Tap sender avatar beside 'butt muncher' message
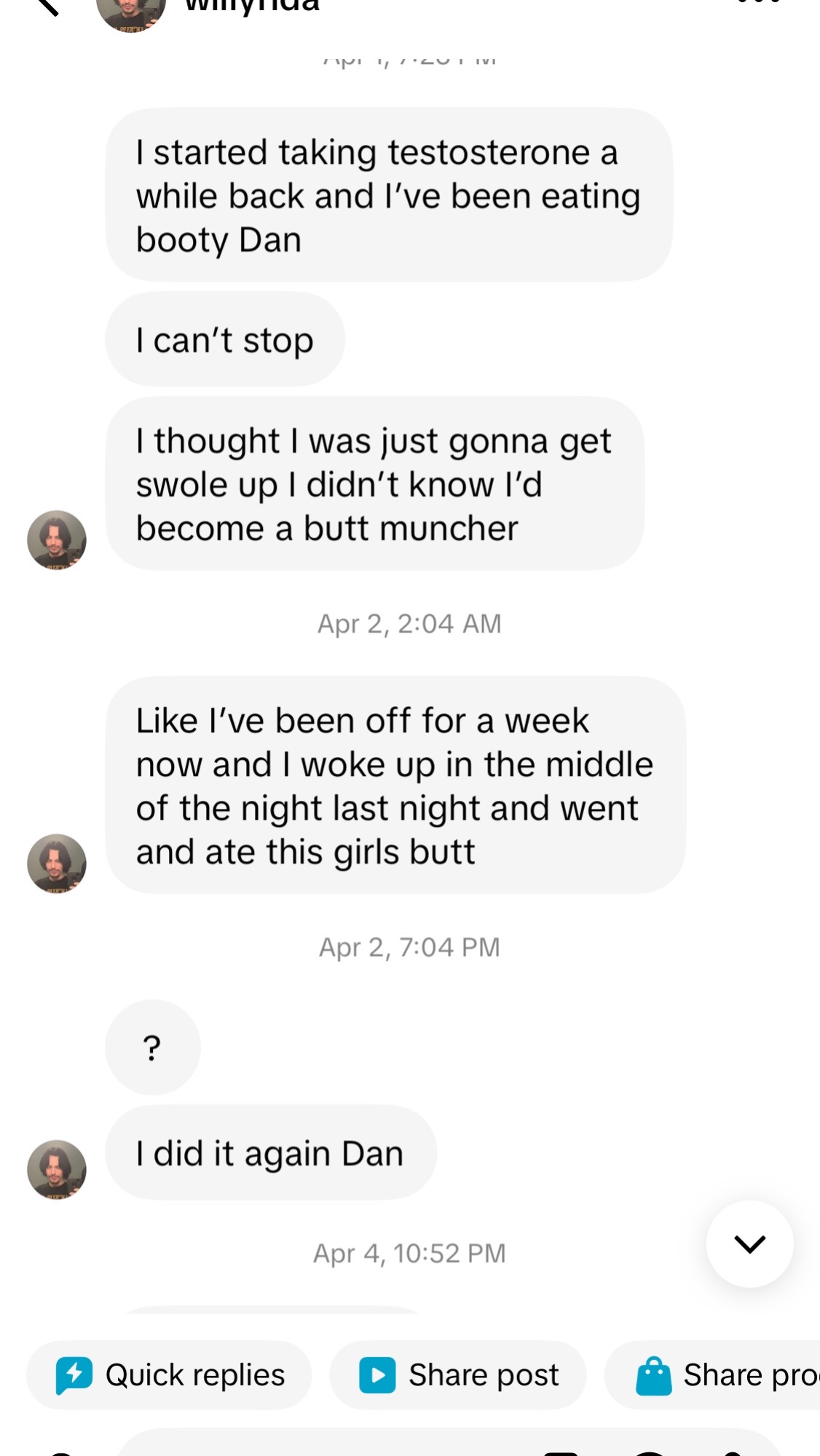Viewport: 820px width, 1456px height. pyautogui.click(x=57, y=539)
